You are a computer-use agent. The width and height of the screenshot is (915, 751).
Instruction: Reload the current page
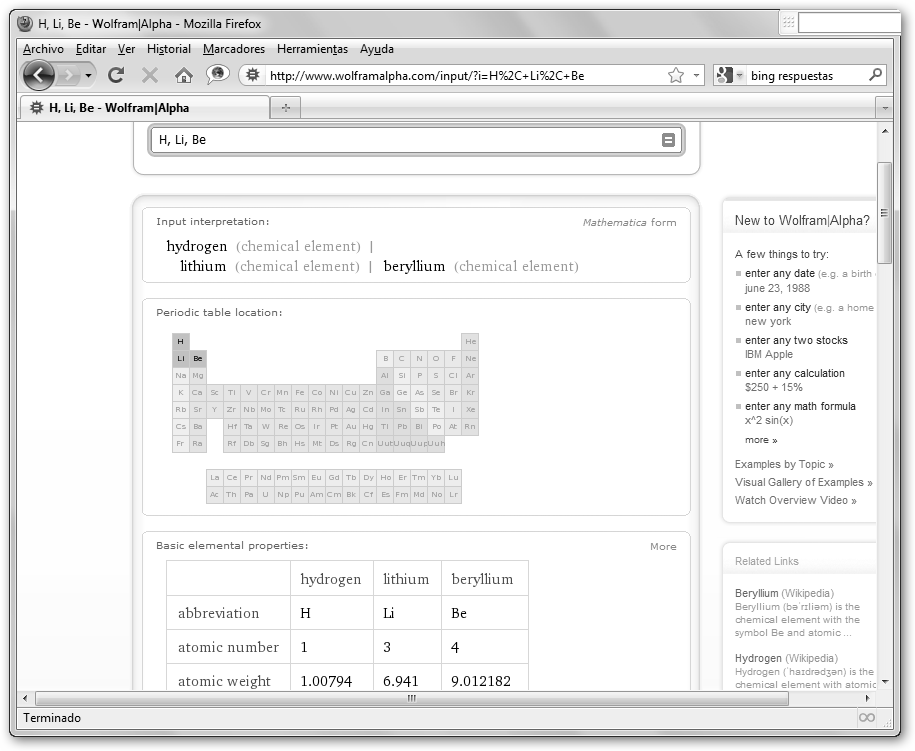116,75
